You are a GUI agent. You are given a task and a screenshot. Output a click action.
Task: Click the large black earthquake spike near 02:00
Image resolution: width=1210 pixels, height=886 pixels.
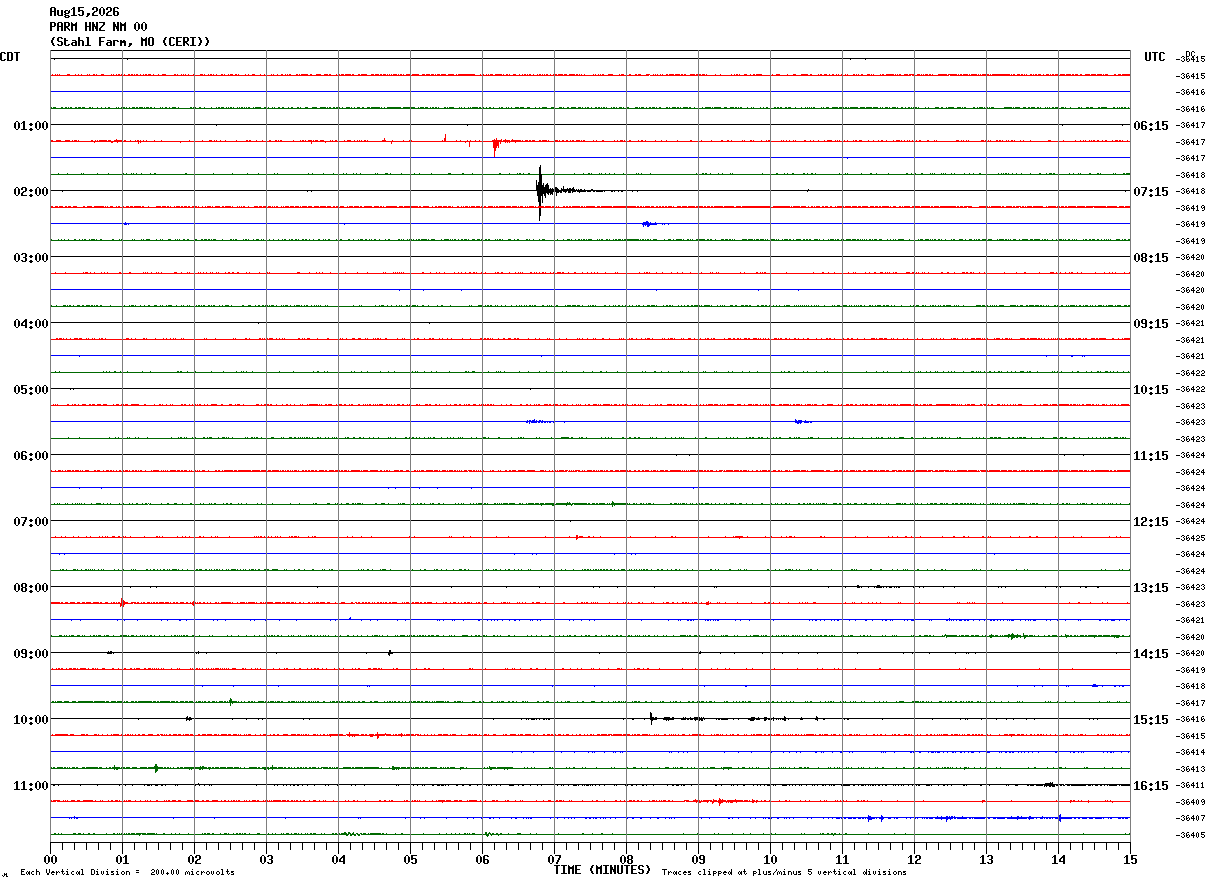[540, 191]
